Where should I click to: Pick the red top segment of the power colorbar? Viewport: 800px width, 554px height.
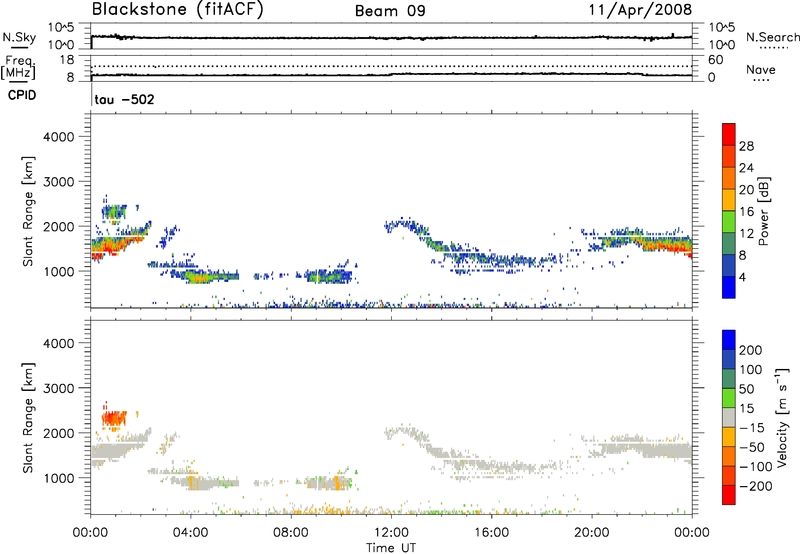click(x=729, y=134)
